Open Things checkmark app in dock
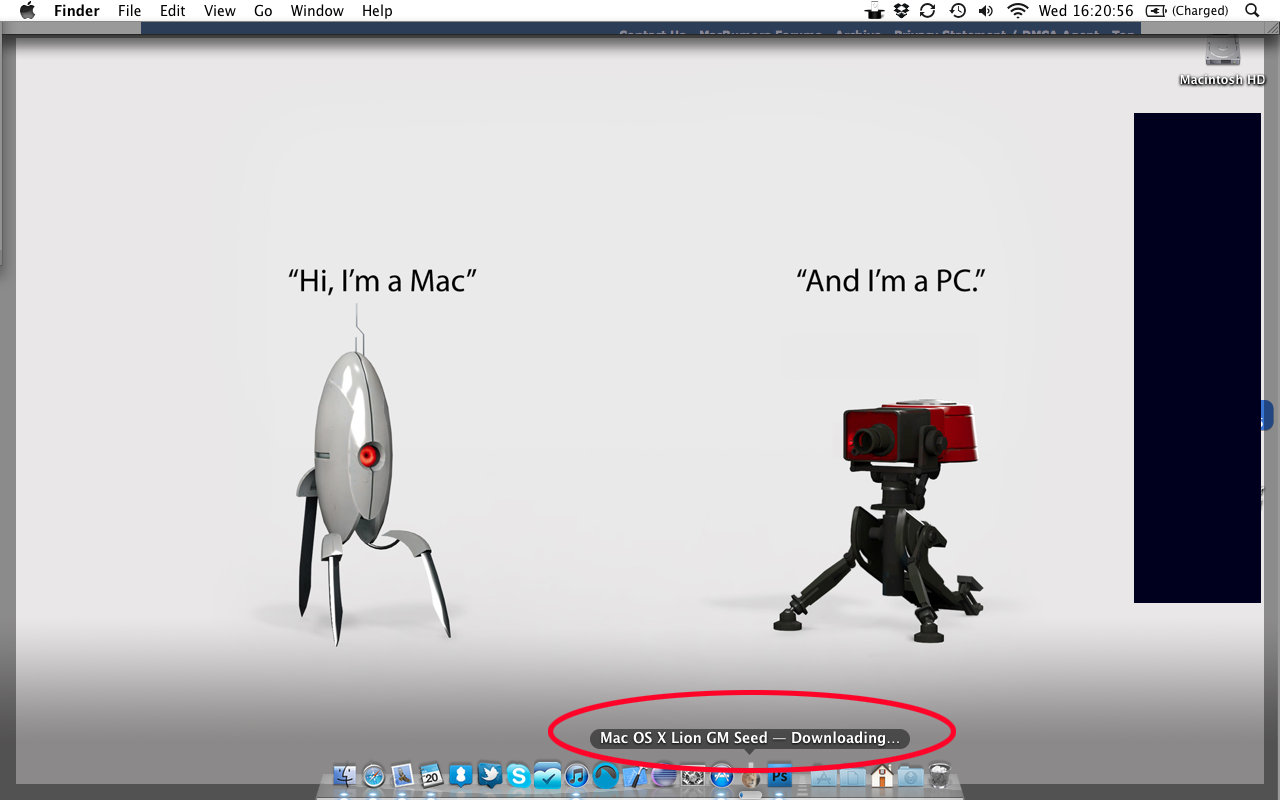The height and width of the screenshot is (800, 1280). (547, 775)
